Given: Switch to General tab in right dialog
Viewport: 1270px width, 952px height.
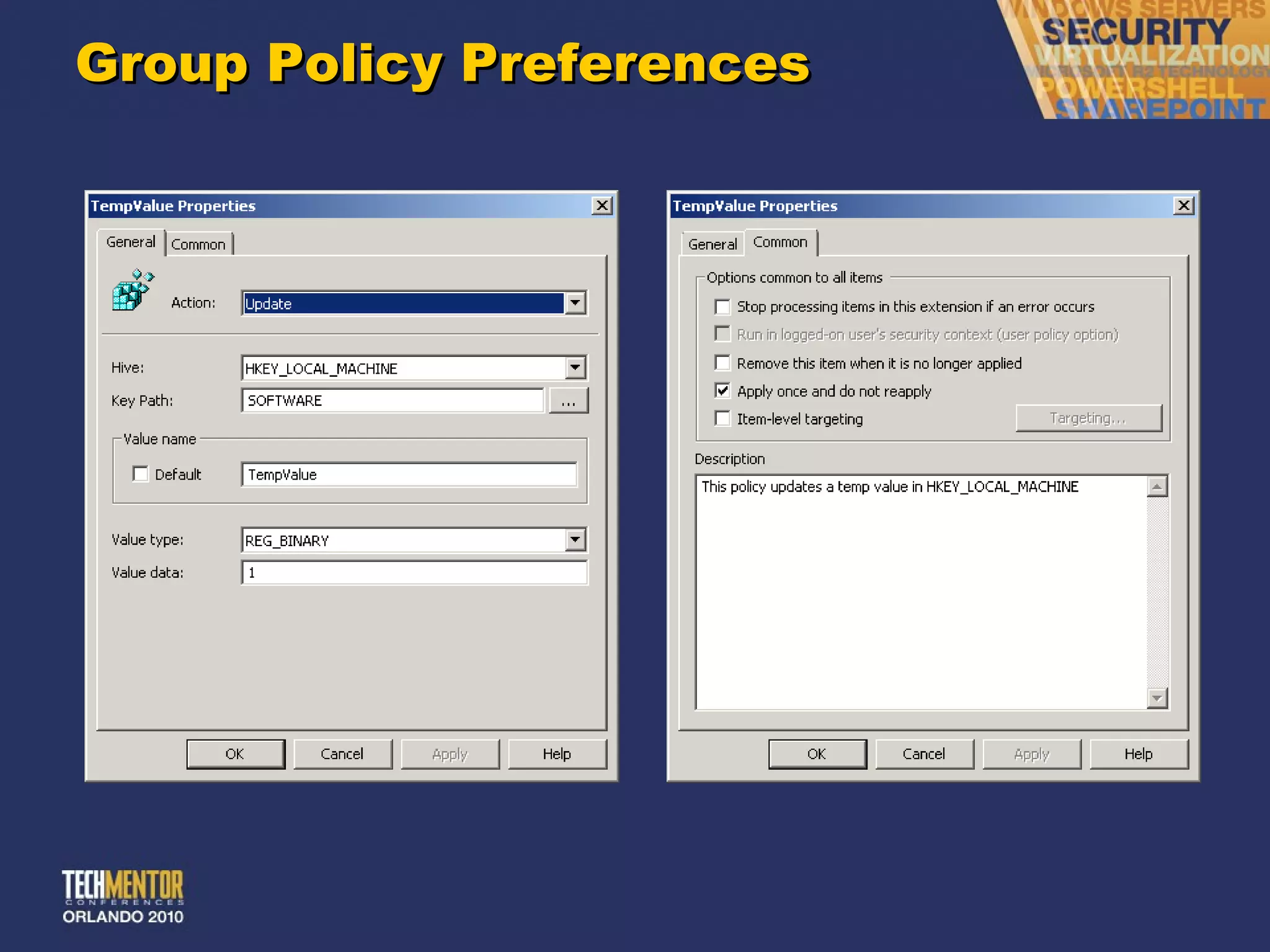Looking at the screenshot, I should (x=713, y=245).
